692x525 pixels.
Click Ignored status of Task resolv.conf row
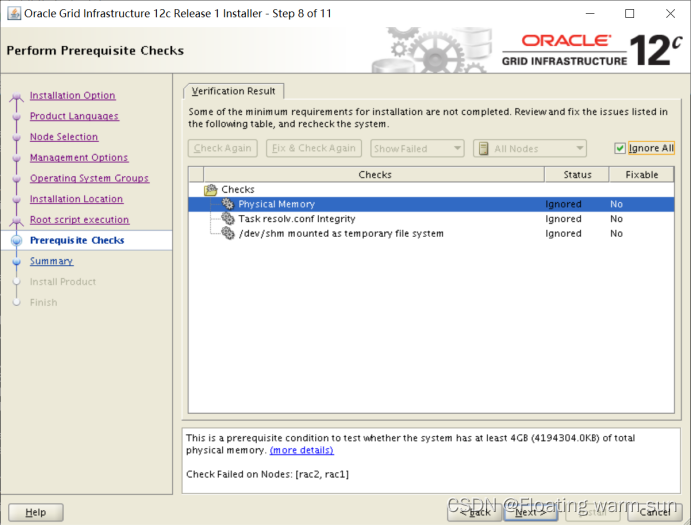[x=563, y=219]
